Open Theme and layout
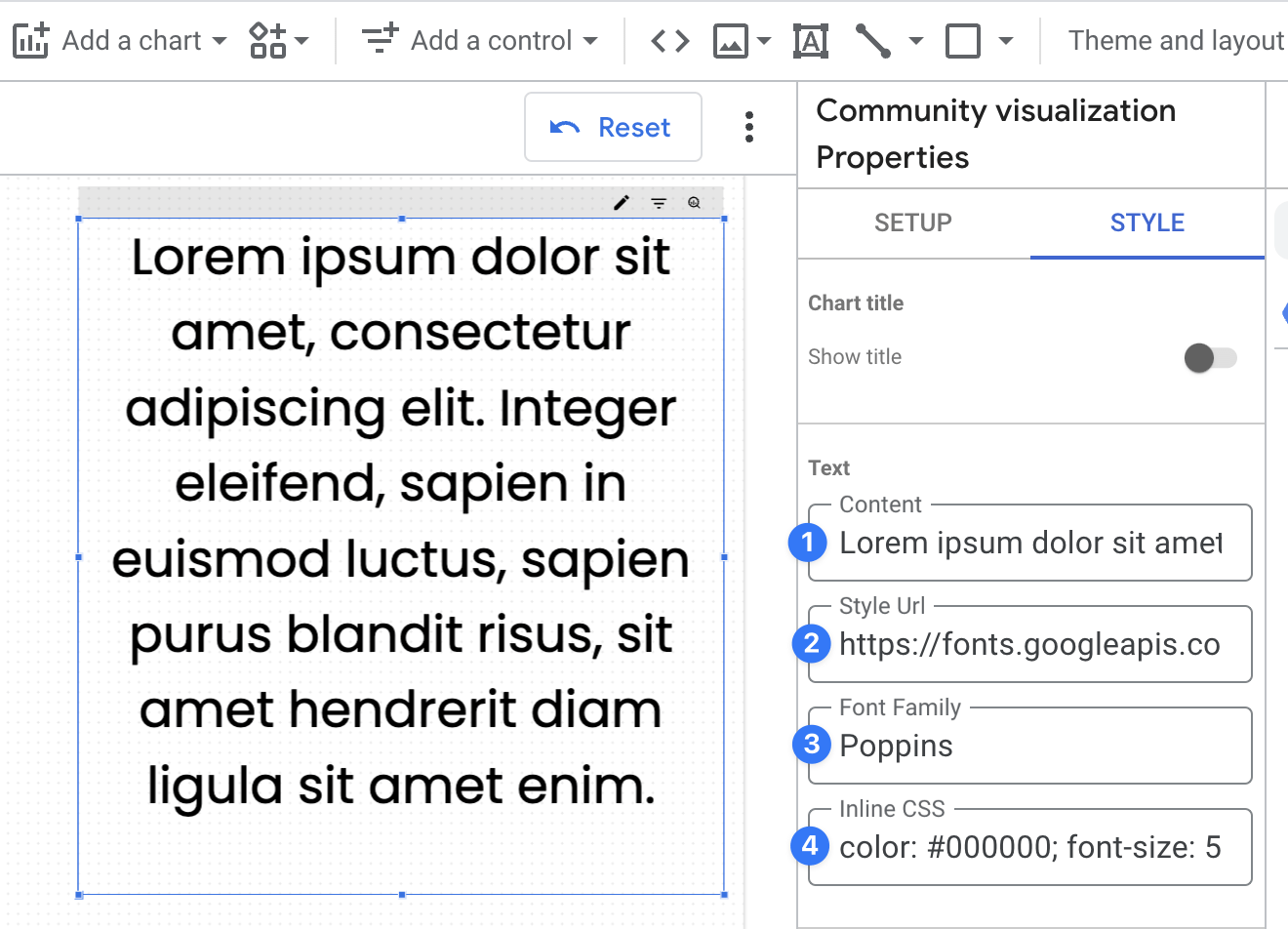Screen dimensions: 1288x929 point(1177,40)
